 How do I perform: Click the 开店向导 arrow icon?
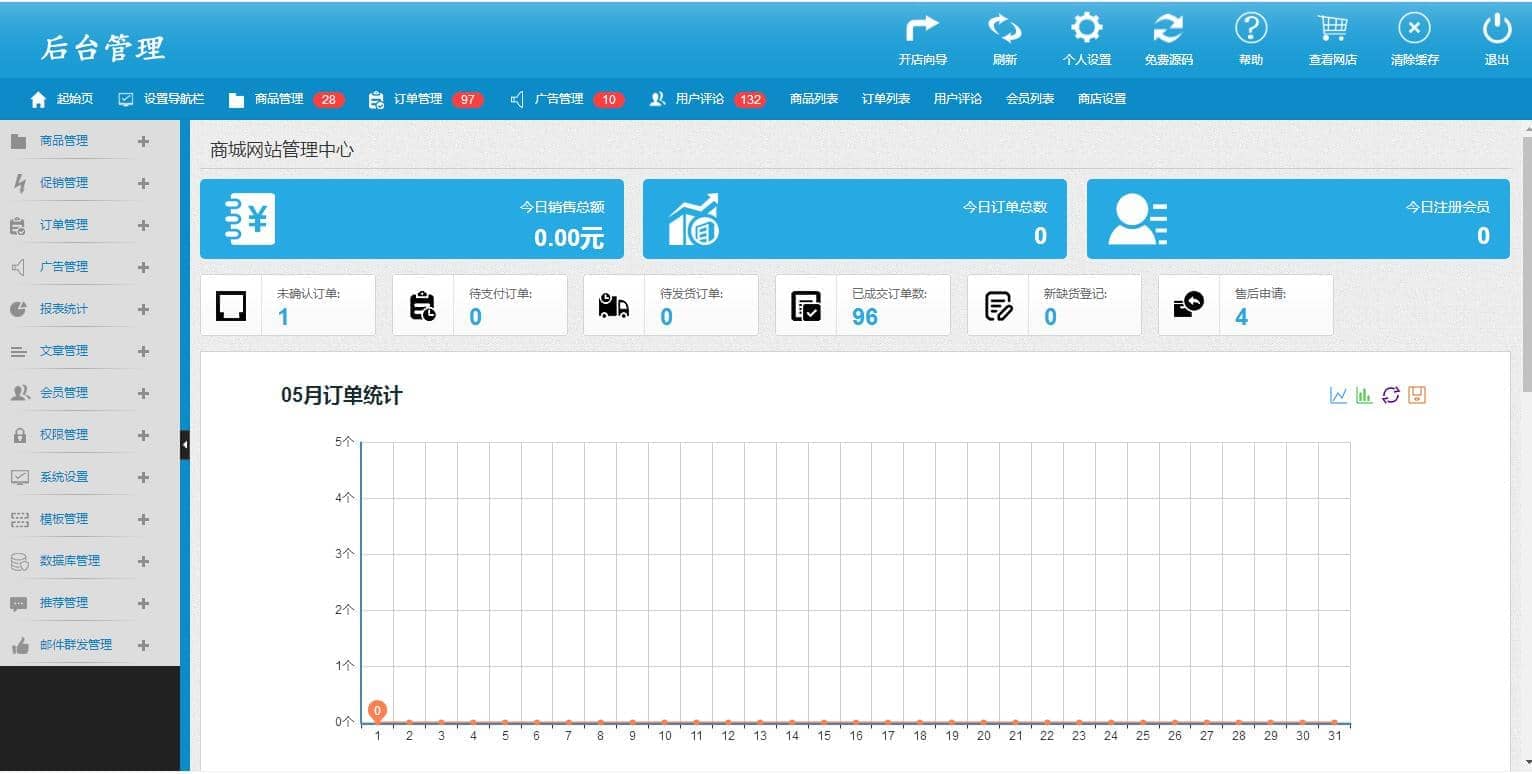pos(922,29)
